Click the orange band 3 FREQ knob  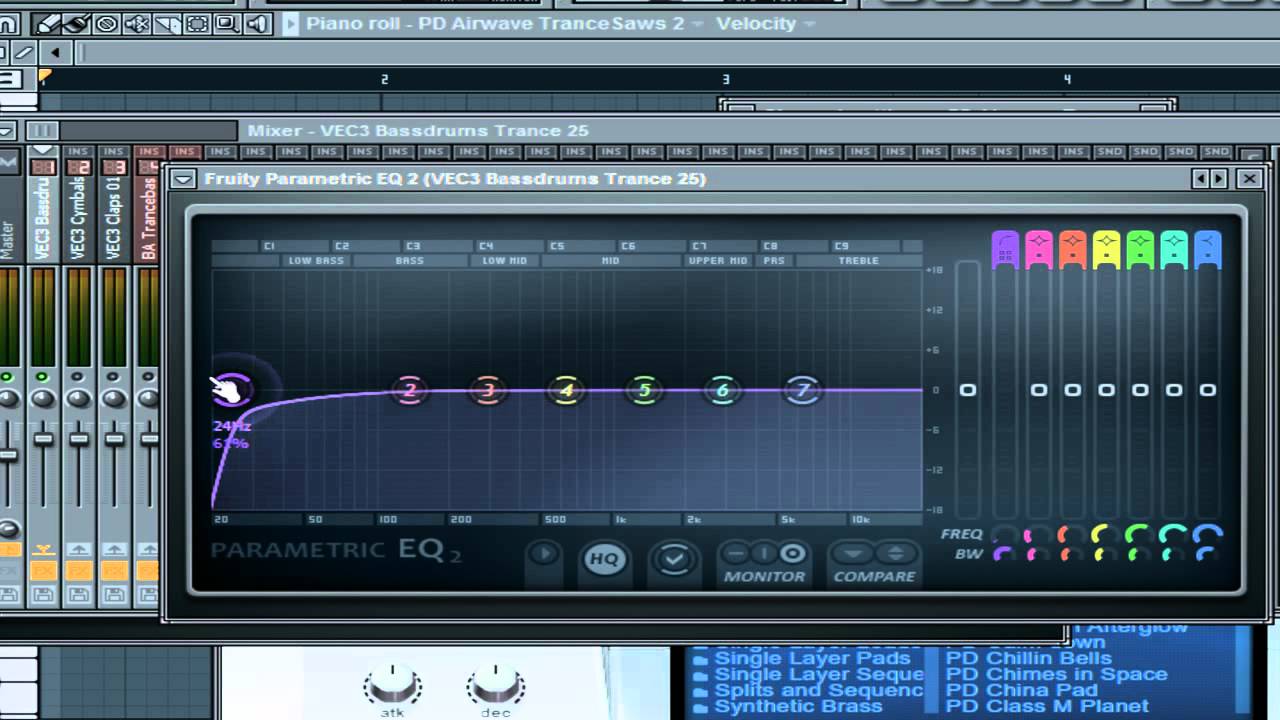pos(1072,534)
